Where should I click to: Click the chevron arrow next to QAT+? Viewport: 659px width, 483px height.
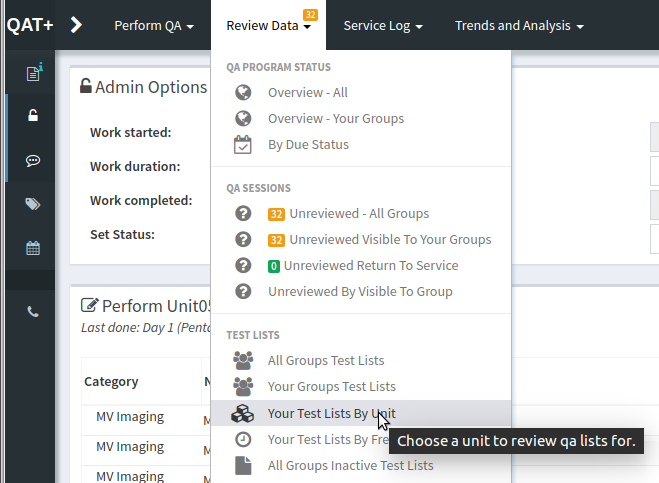(76, 25)
